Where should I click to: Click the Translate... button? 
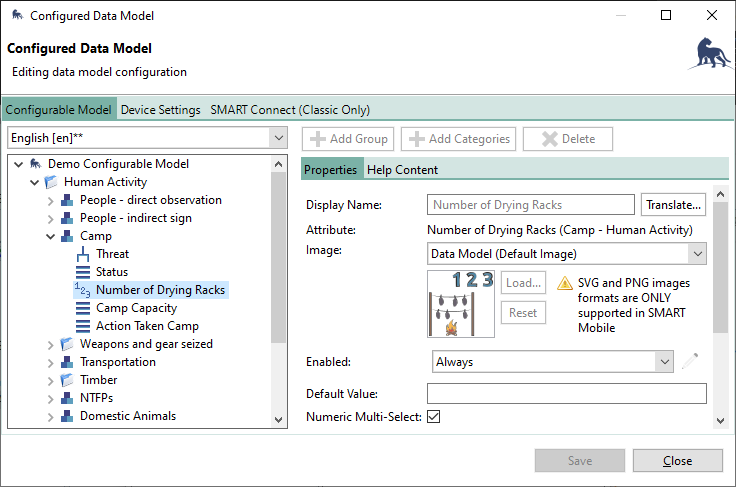[x=673, y=205]
